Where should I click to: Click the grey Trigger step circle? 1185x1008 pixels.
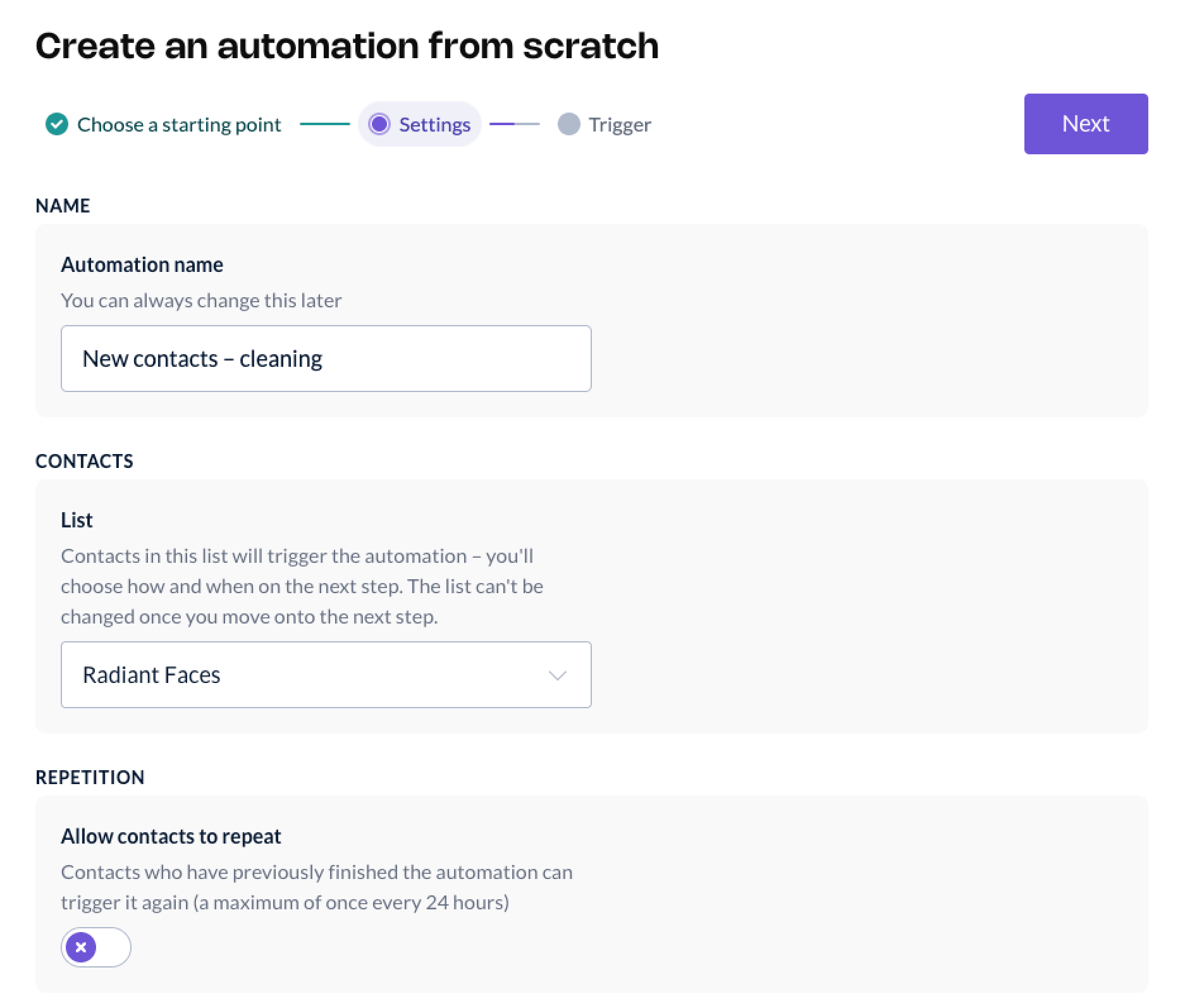click(568, 125)
